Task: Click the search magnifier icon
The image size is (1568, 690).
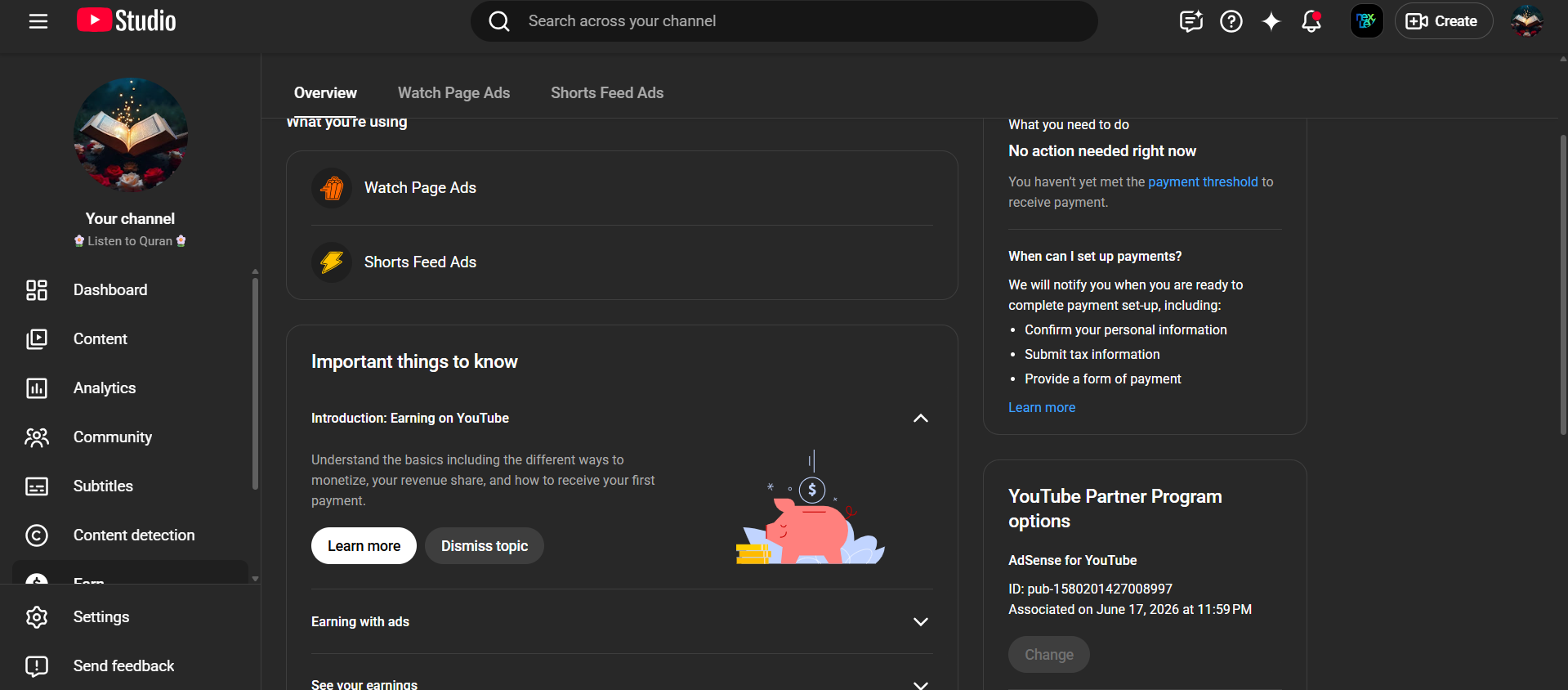Action: tap(499, 21)
